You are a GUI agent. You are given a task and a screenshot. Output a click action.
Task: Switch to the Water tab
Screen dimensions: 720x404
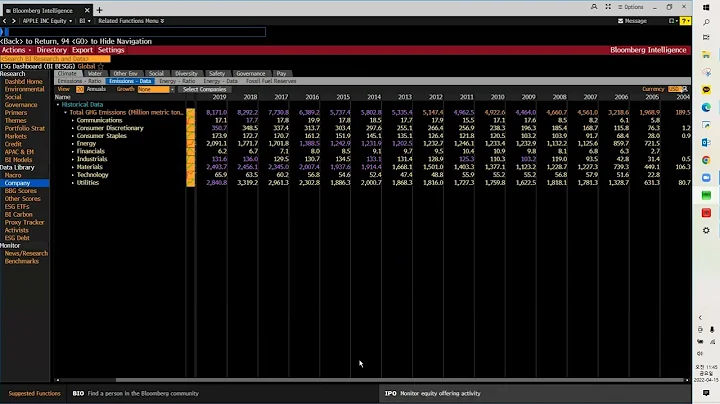point(95,73)
